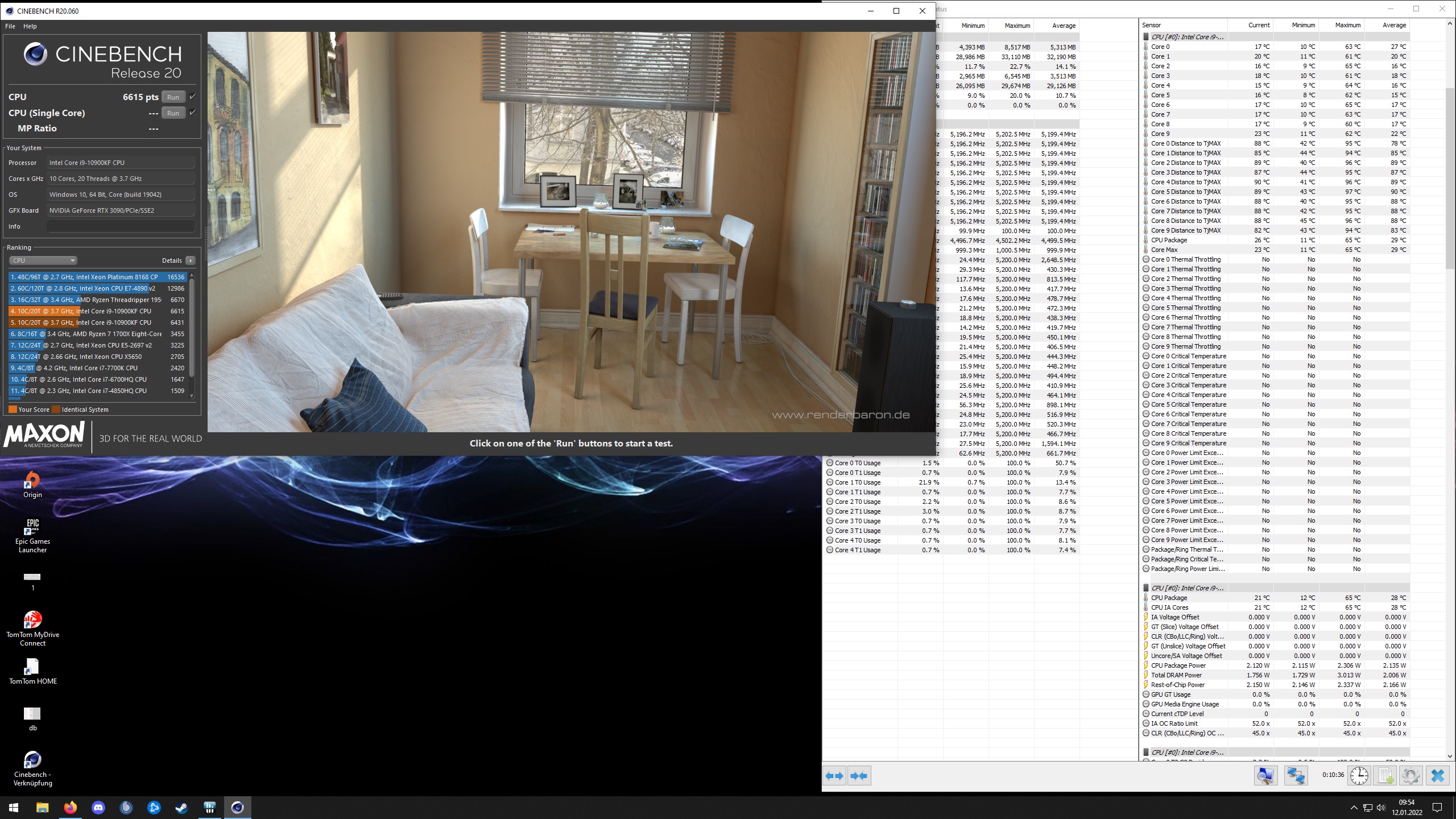Open the File menu in Cinebench
This screenshot has height=819, width=1456.
pos(10,26)
